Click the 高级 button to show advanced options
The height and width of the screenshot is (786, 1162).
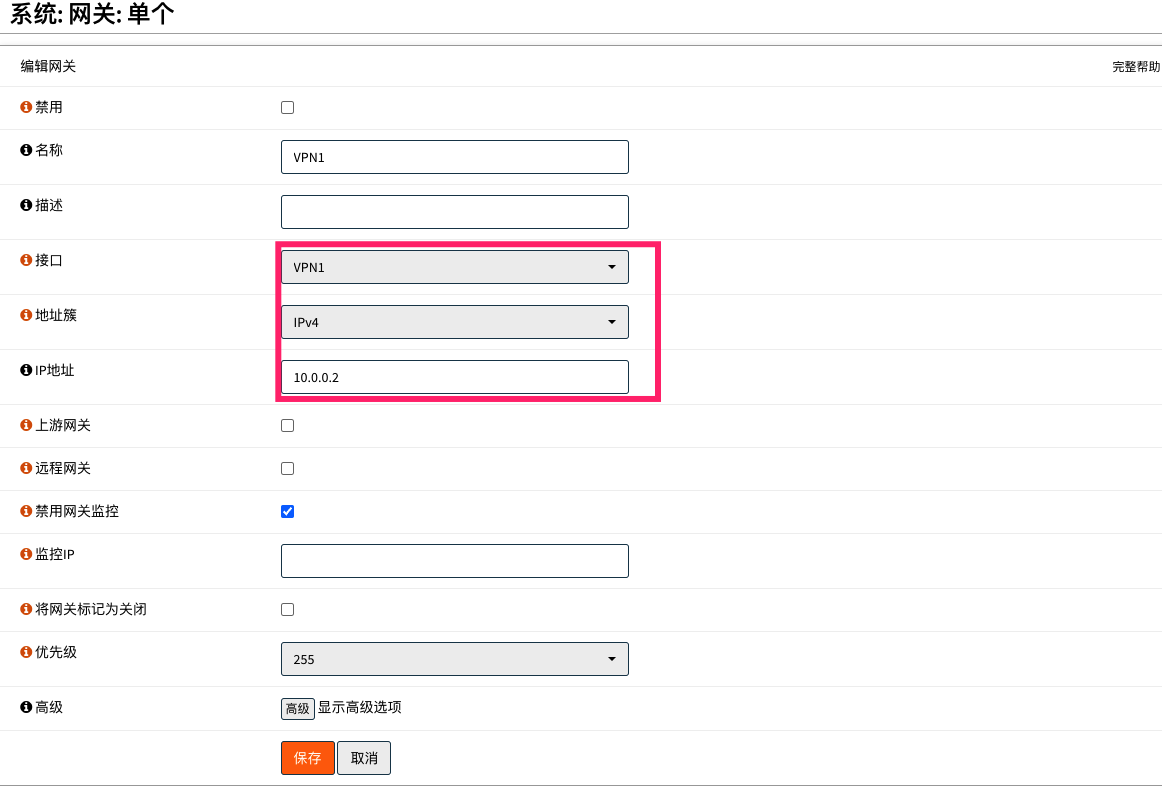297,709
